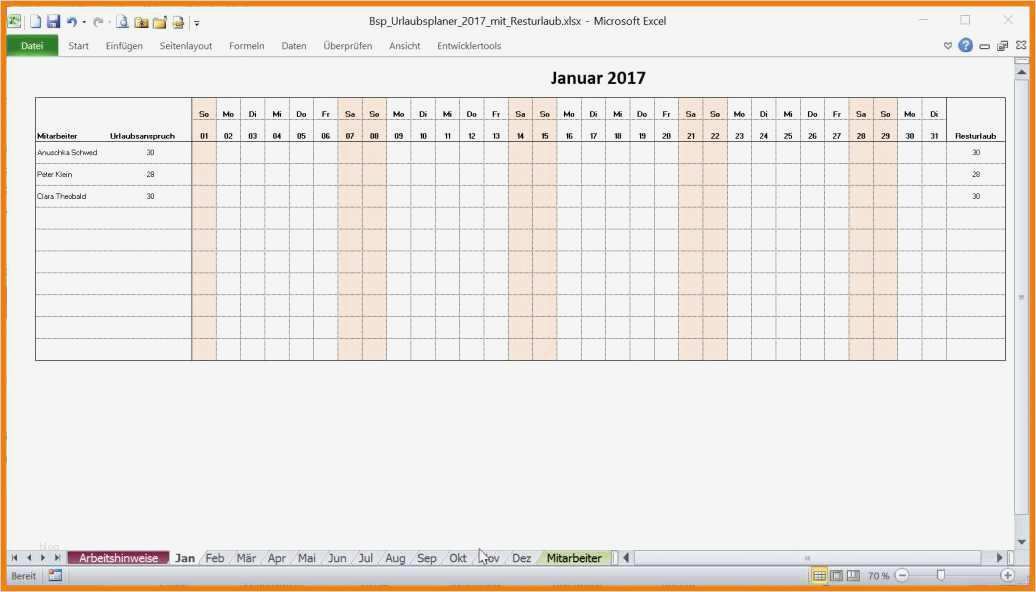Switch to the Start ribbon tab
1036x592 pixels.
pyautogui.click(x=78, y=46)
